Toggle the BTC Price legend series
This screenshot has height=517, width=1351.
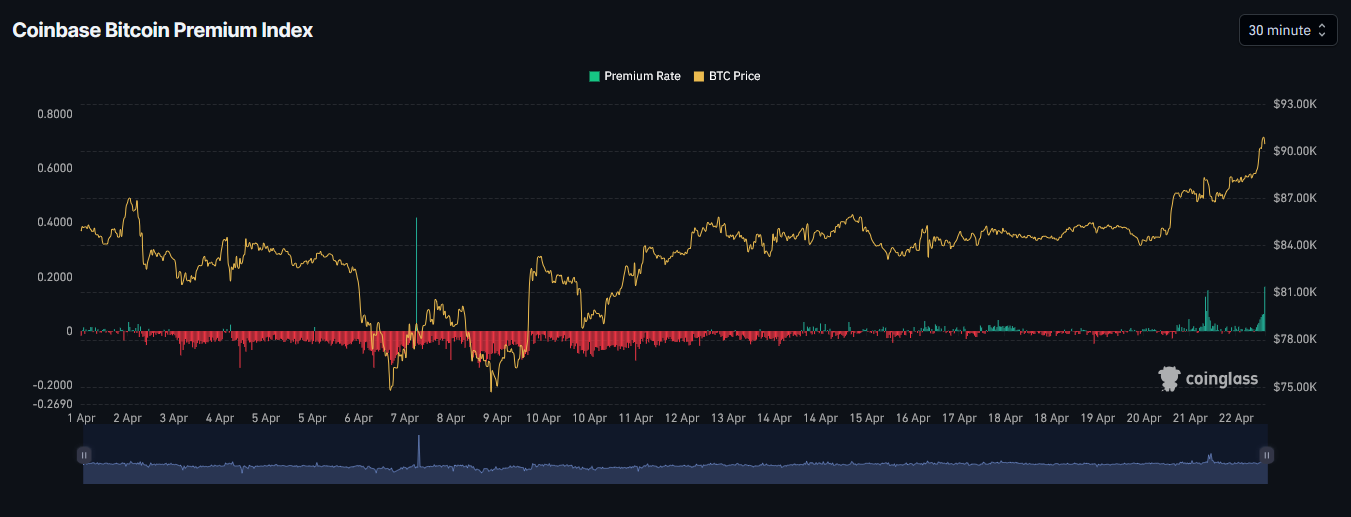pos(734,76)
